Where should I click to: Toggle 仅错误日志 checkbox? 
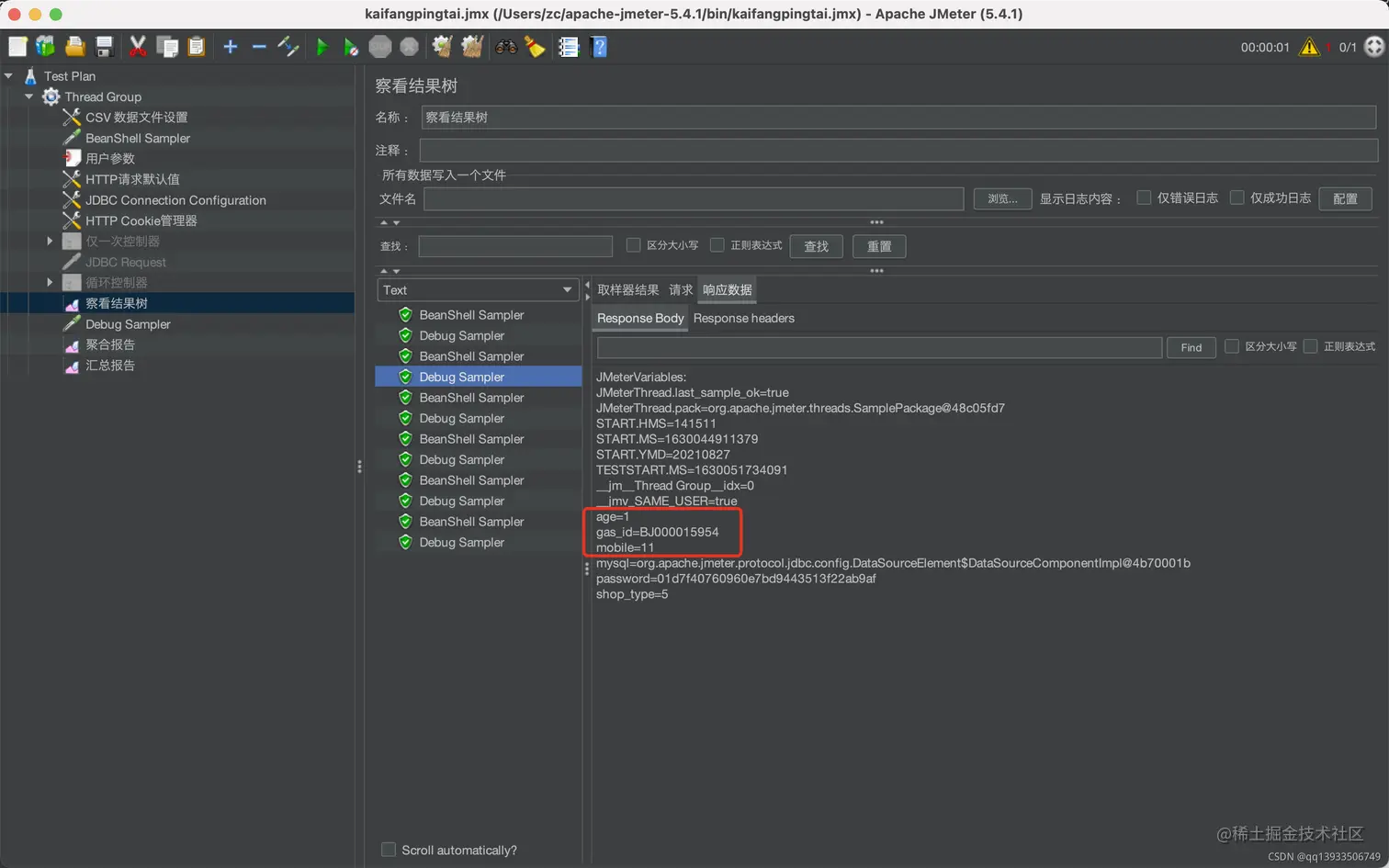[x=1144, y=197]
